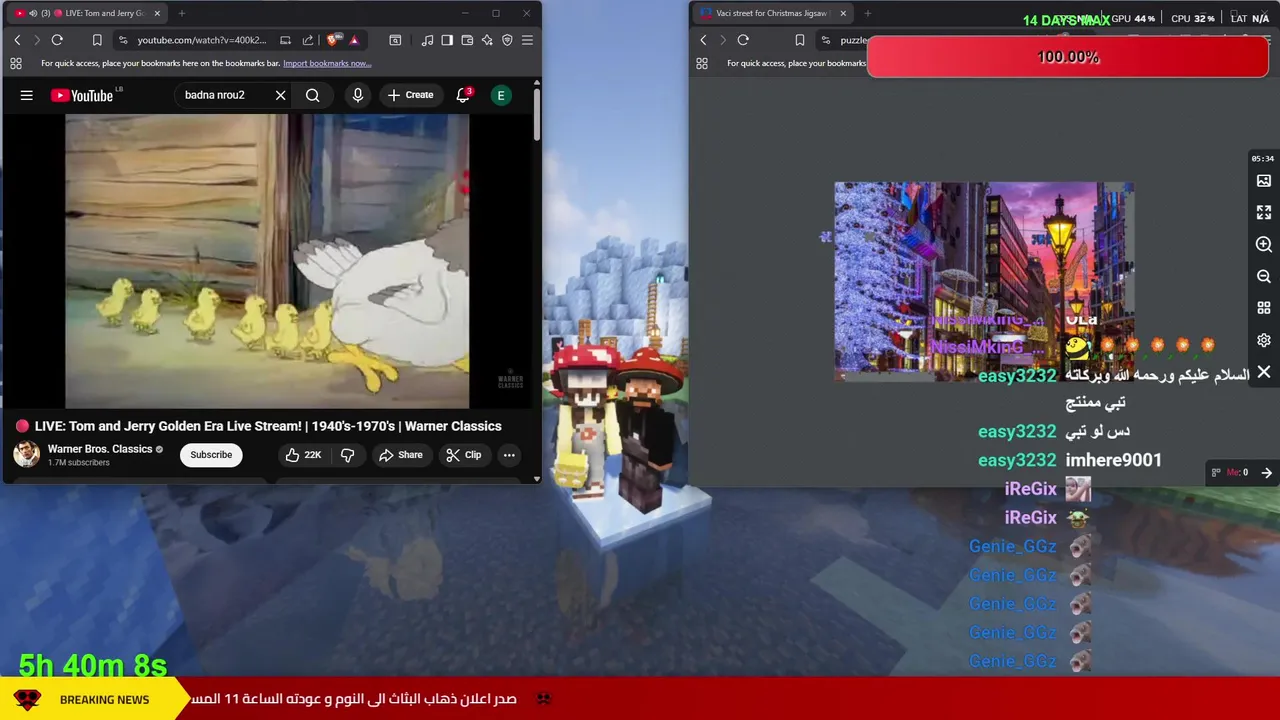
Task: Open Brave VPN shield icon
Action: [507, 40]
